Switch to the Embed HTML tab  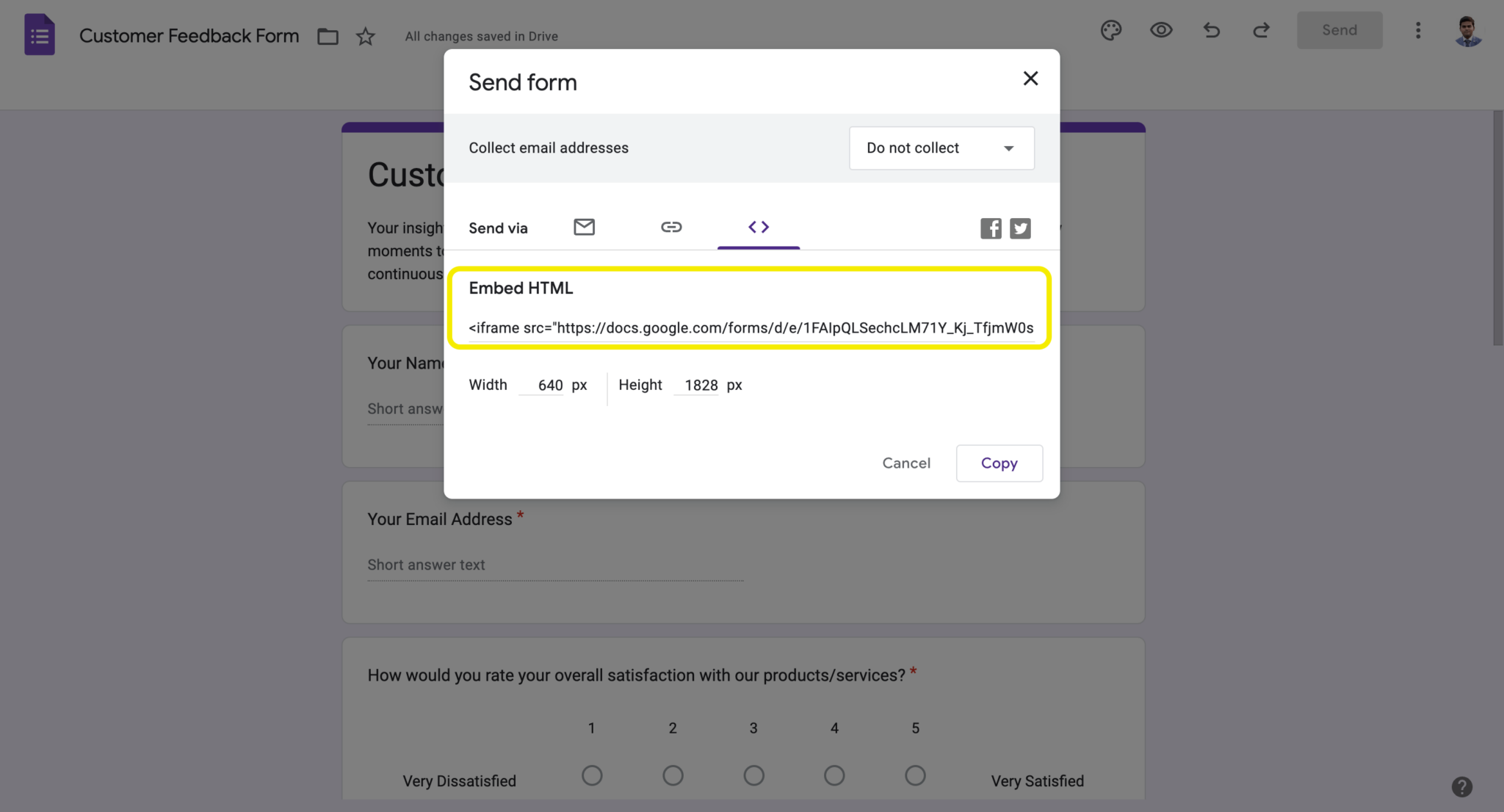(758, 227)
